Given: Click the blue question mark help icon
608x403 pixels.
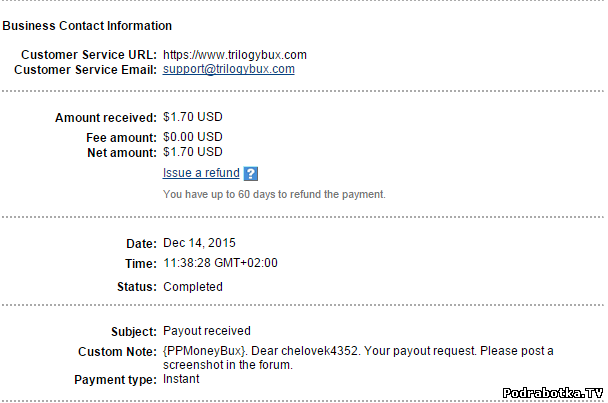Looking at the screenshot, I should [x=251, y=173].
